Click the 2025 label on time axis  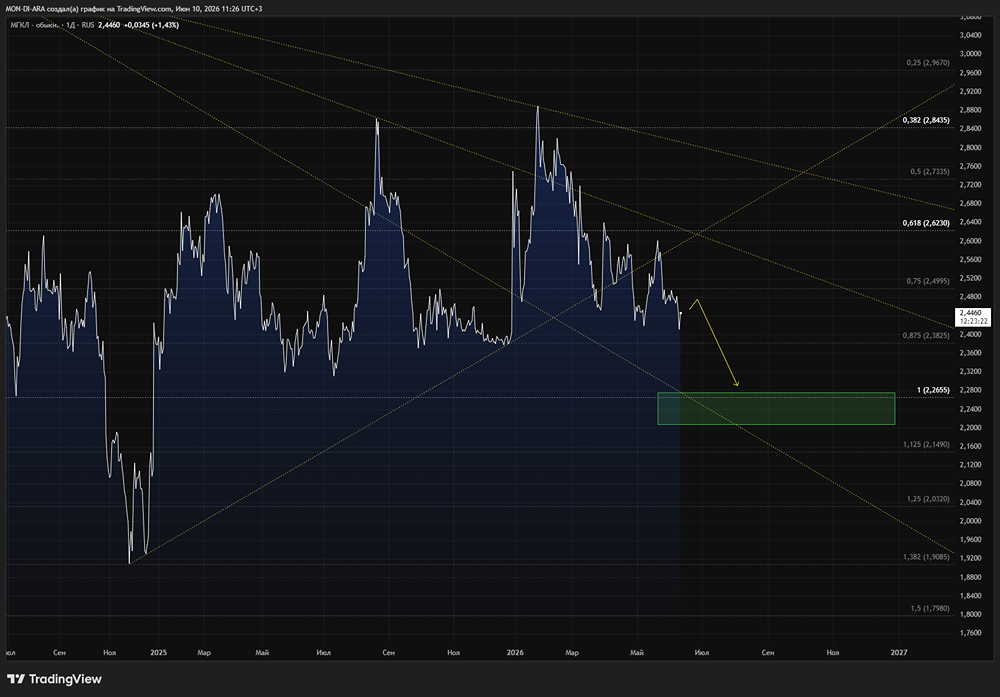(x=158, y=652)
